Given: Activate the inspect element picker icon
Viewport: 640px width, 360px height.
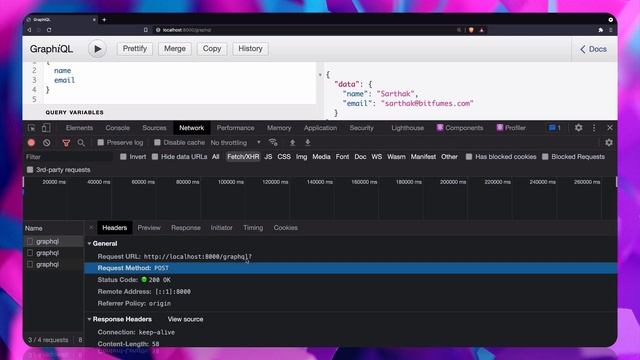Looking at the screenshot, I should [31, 128].
